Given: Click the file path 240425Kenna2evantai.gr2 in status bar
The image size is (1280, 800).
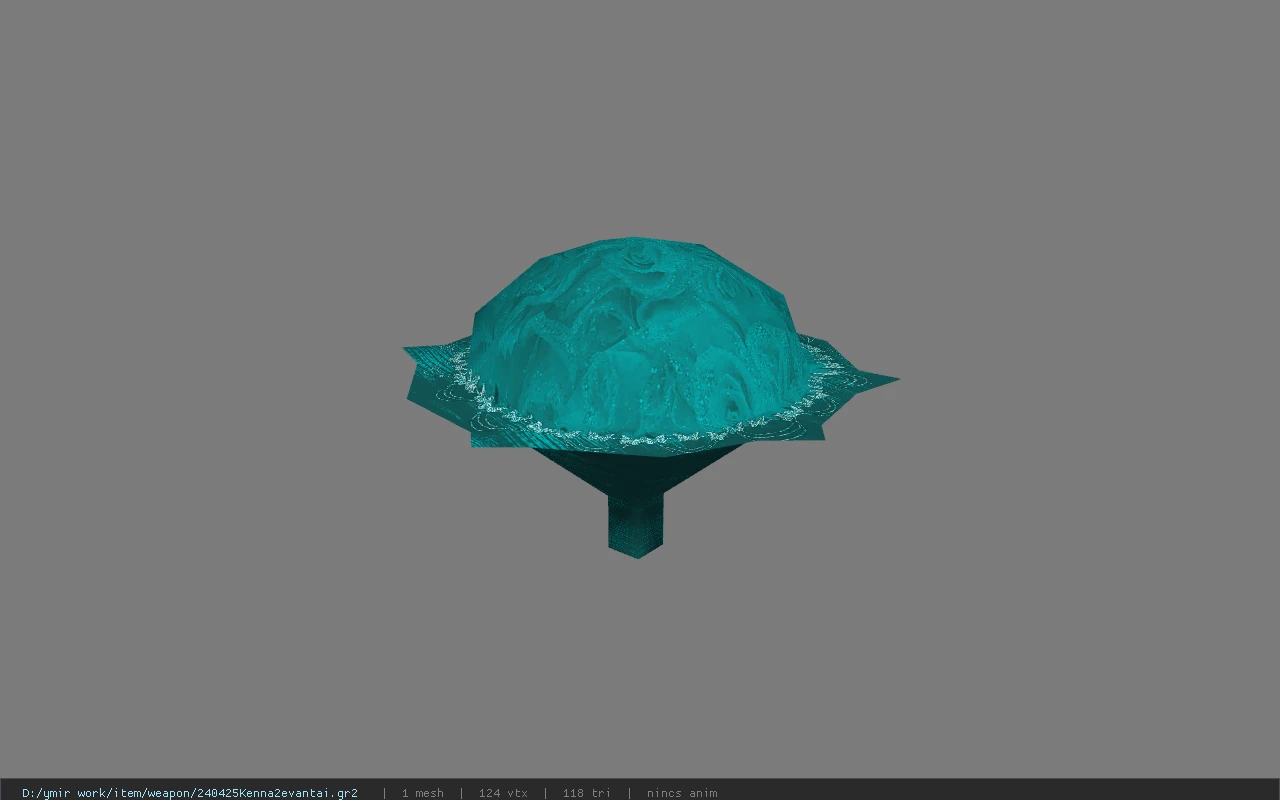Looking at the screenshot, I should point(190,793).
